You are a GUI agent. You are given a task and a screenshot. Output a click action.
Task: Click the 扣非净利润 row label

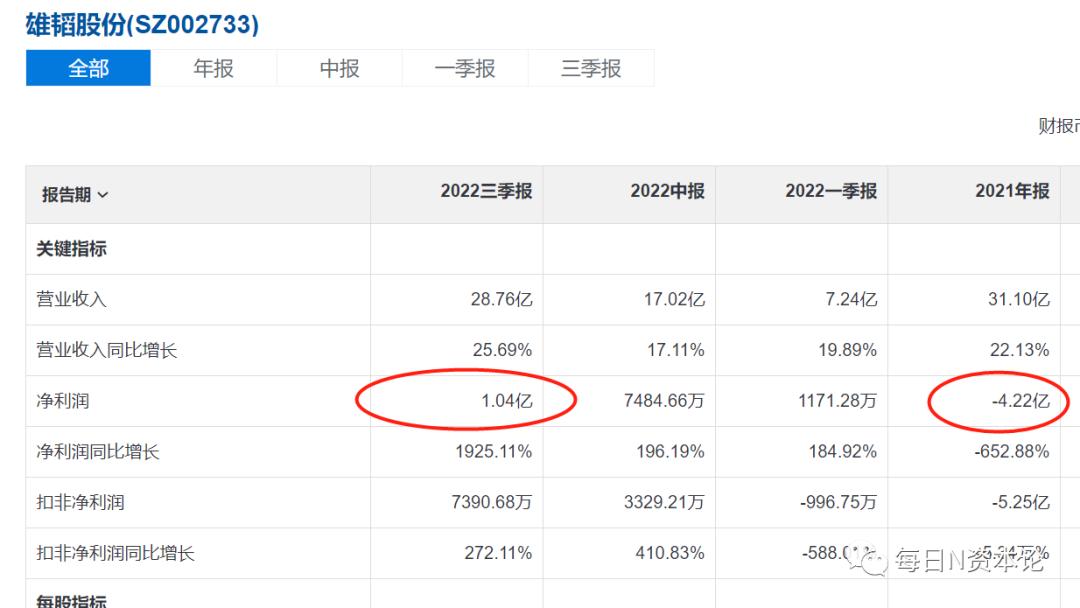[80, 503]
